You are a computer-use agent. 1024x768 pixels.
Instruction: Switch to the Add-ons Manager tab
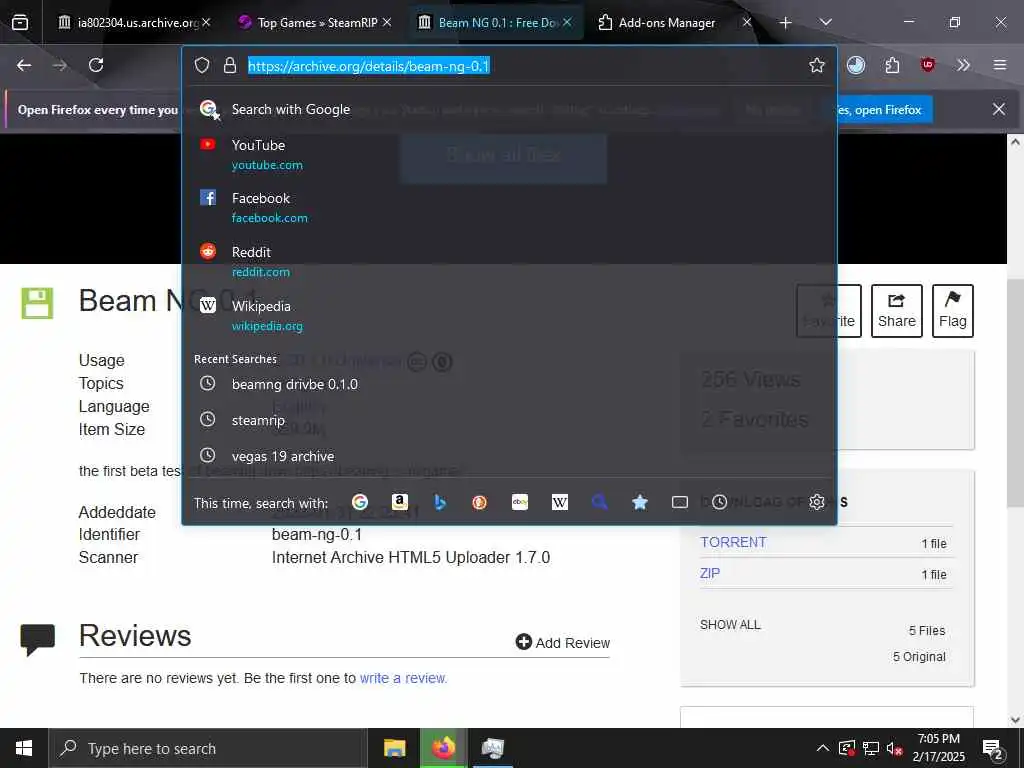pyautogui.click(x=666, y=23)
